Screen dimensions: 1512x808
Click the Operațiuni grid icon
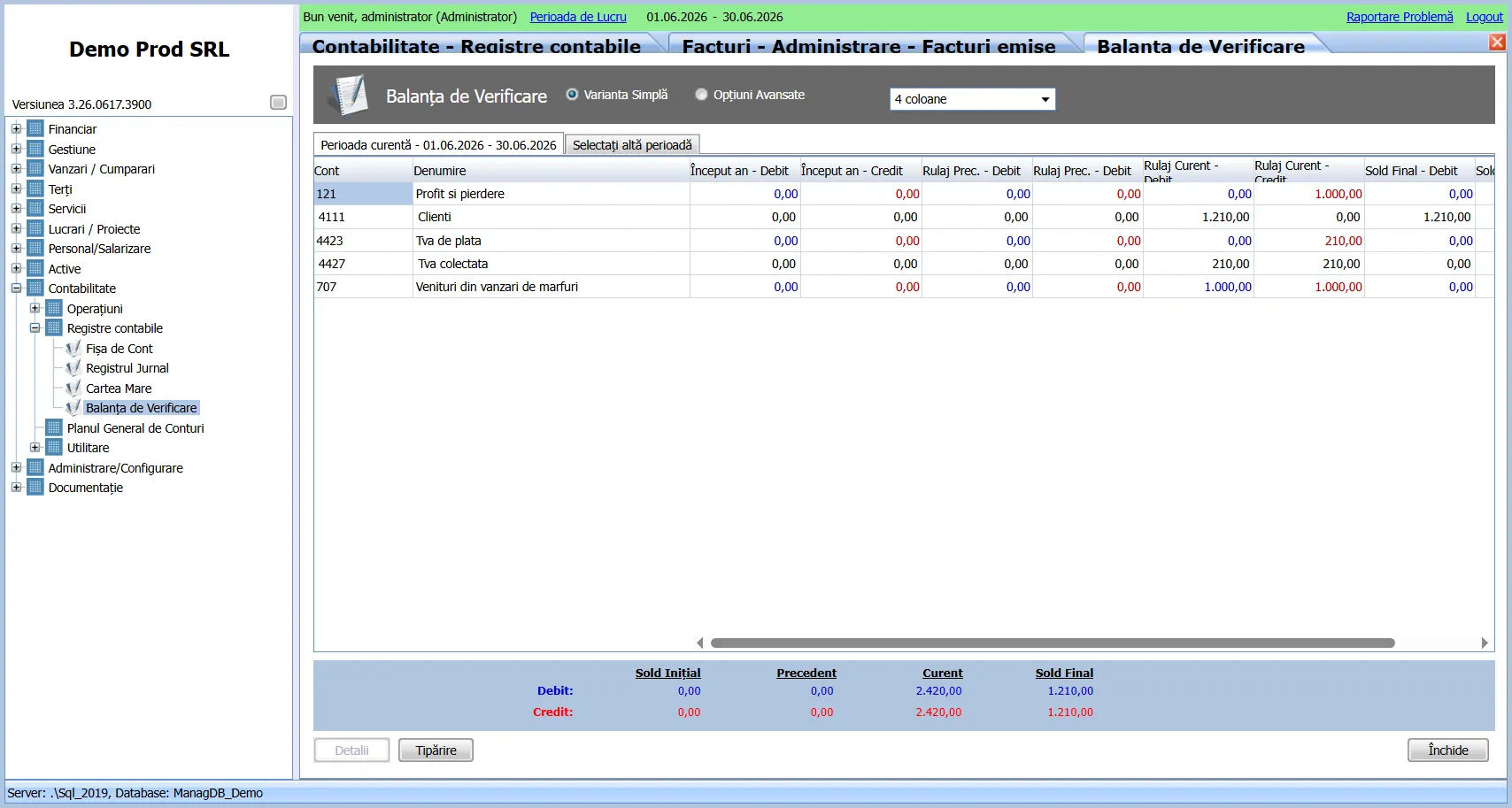[x=54, y=308]
